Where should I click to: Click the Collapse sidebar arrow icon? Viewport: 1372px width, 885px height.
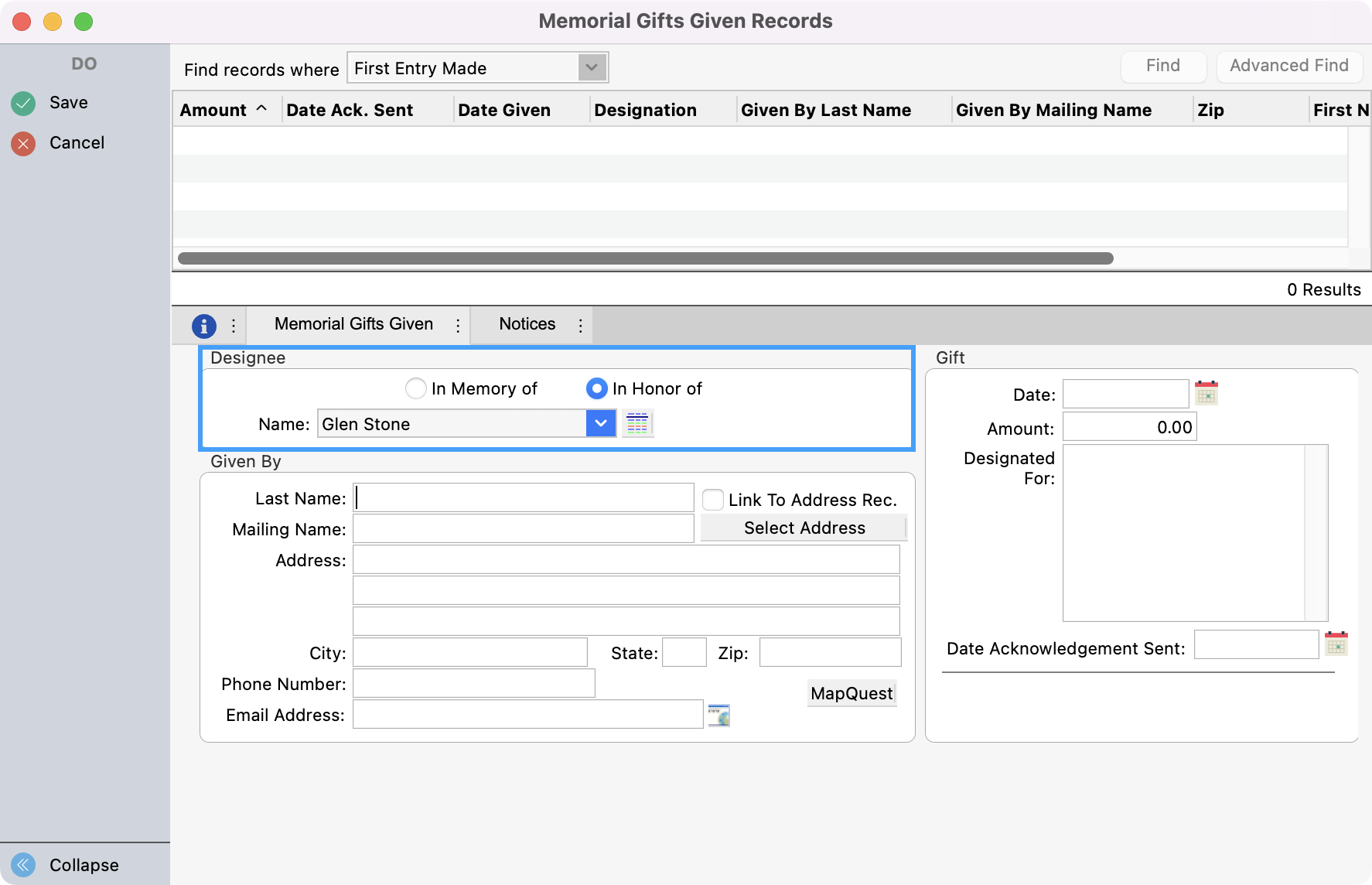pyautogui.click(x=23, y=864)
